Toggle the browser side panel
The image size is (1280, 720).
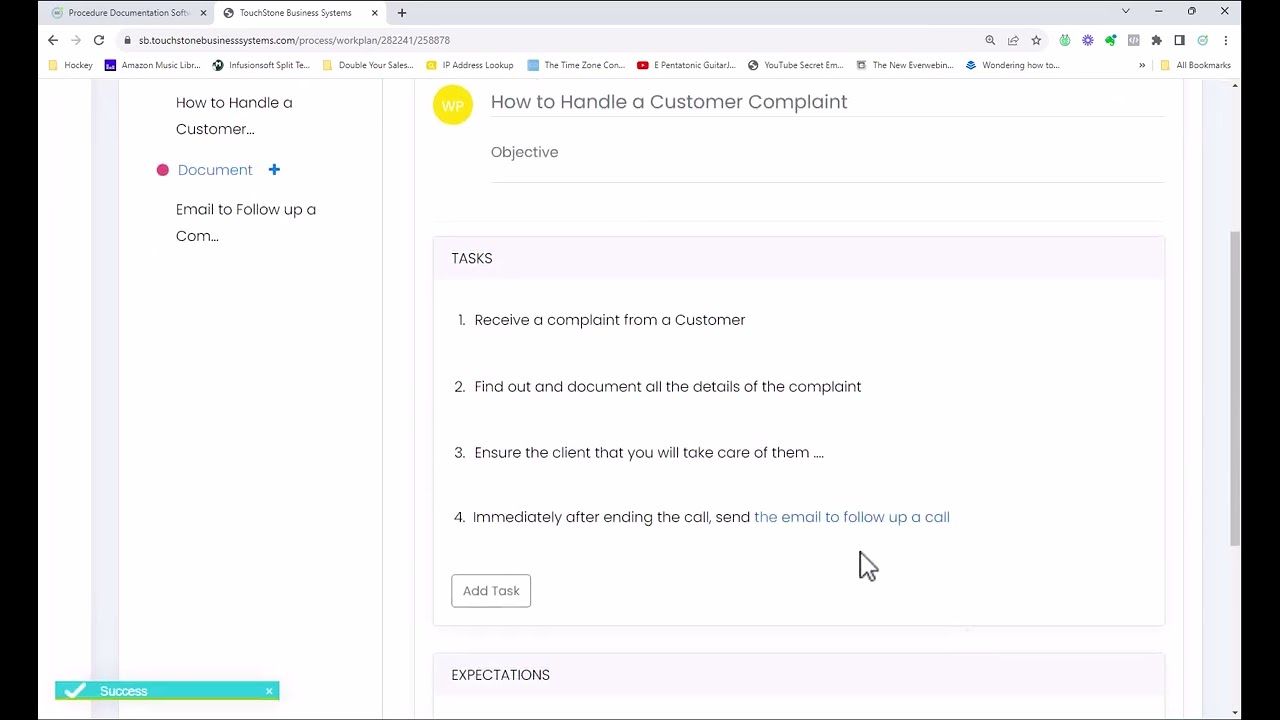[x=1180, y=40]
